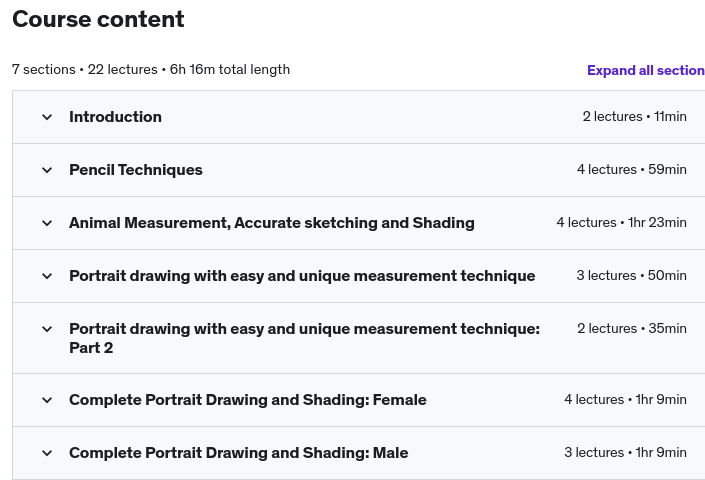The height and width of the screenshot is (480, 705).
Task: Expand chevron for Complete Portrait Male section
Action: tap(47, 453)
